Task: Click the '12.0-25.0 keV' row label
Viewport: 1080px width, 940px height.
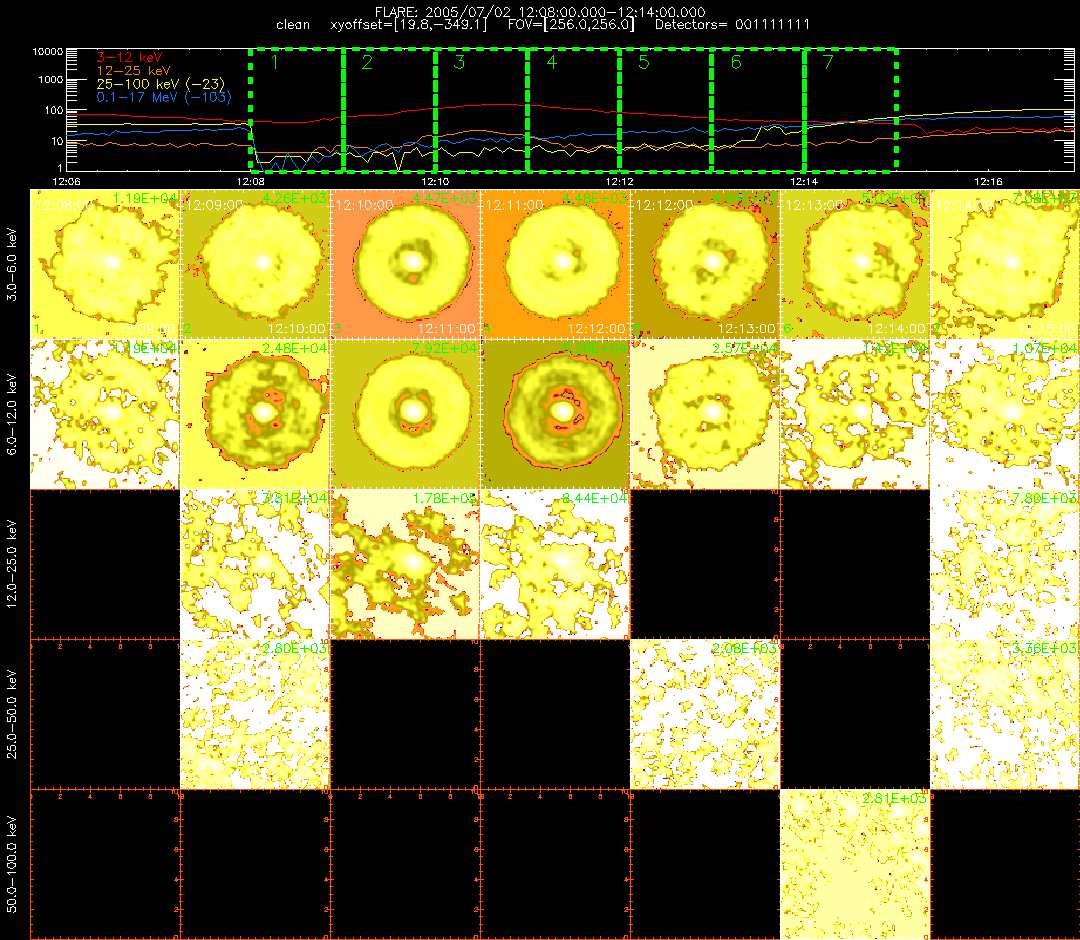Action: (12, 564)
